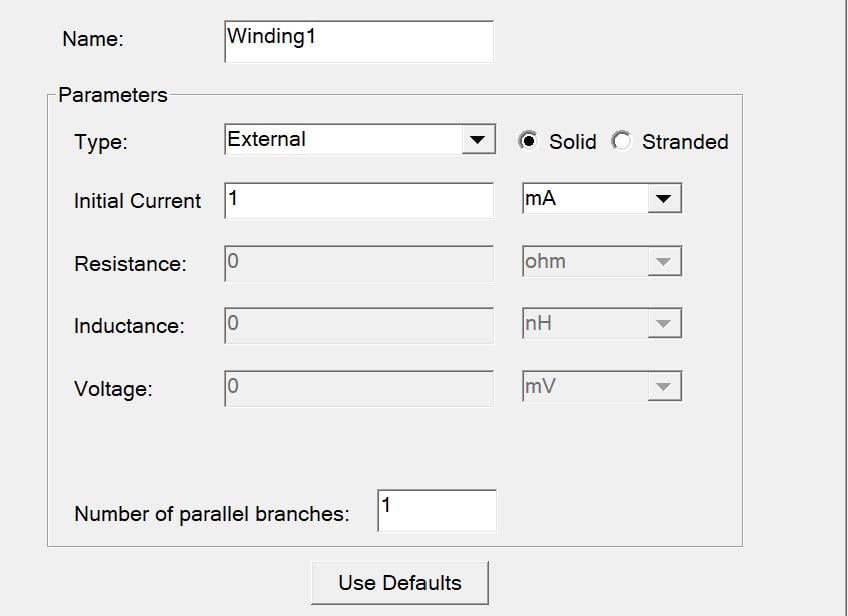Click the Name field containing Winding1
Image resolution: width=848 pixels, height=616 pixels.
pos(359,41)
